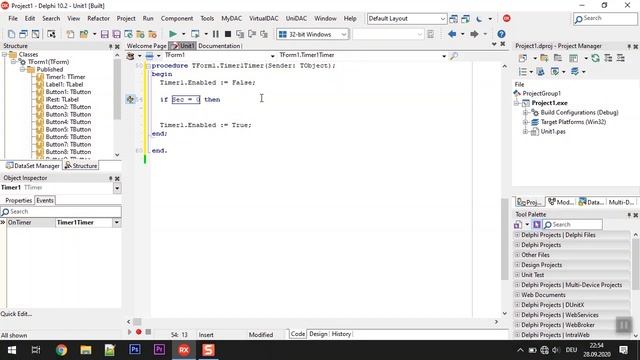Expand Build Configurations (Debug) node
The image size is (640, 360).
(x=526, y=112)
